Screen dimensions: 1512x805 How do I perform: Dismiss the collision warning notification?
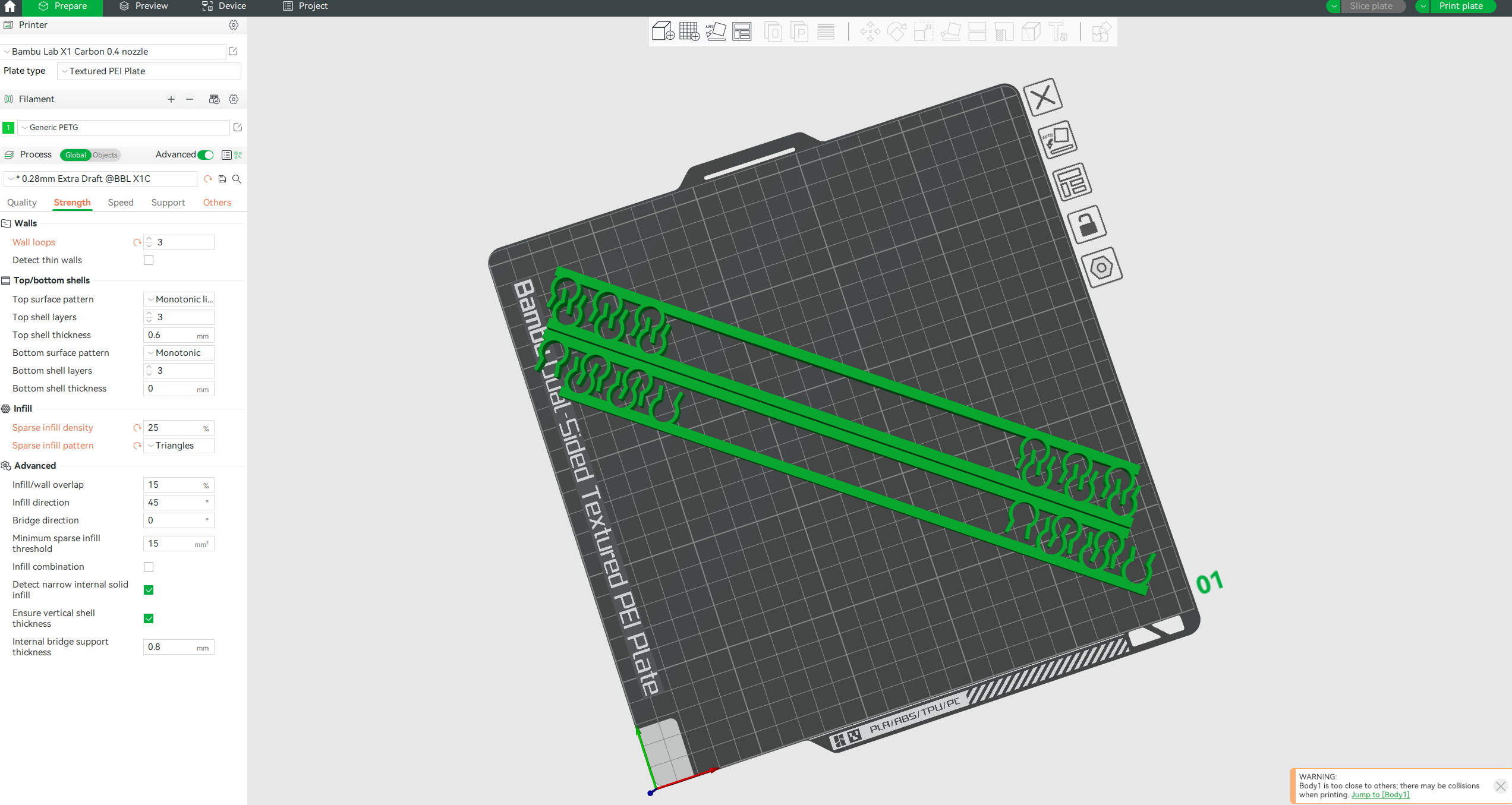tap(1501, 786)
